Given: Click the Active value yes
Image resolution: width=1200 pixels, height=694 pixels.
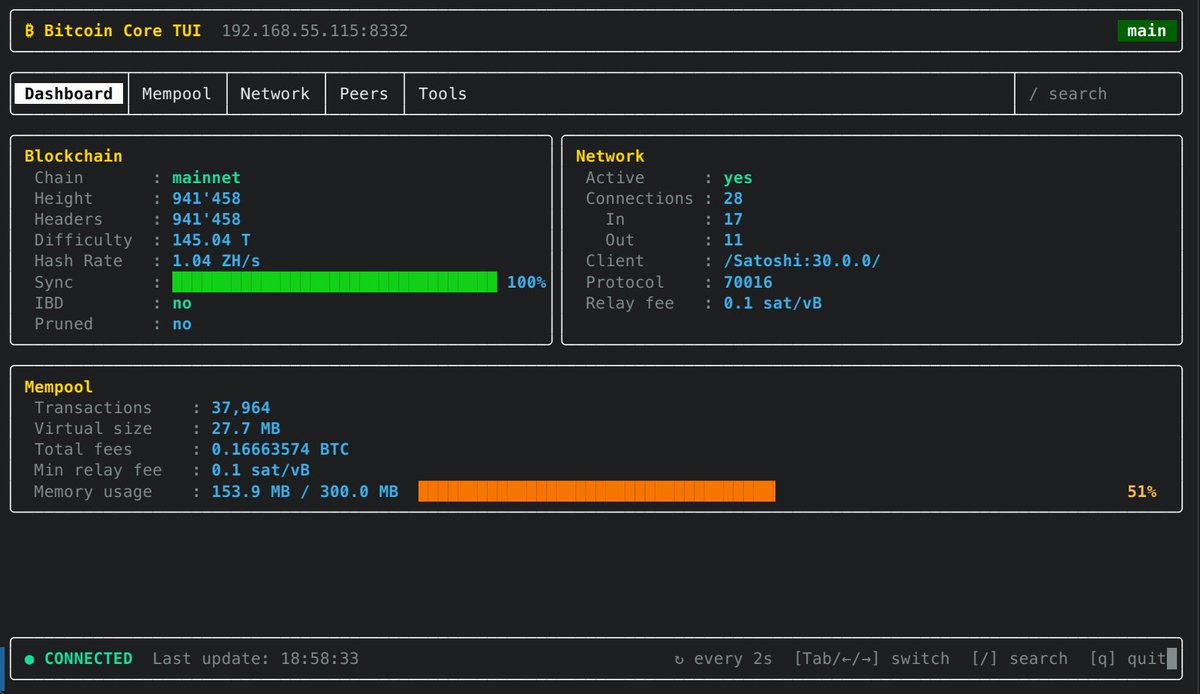Looking at the screenshot, I should [738, 178].
